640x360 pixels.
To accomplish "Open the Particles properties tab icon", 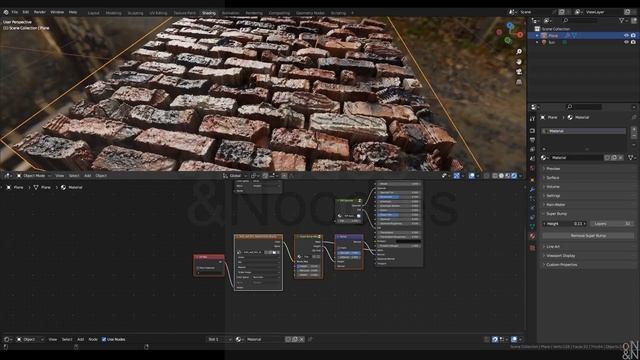I will pos(532,199).
